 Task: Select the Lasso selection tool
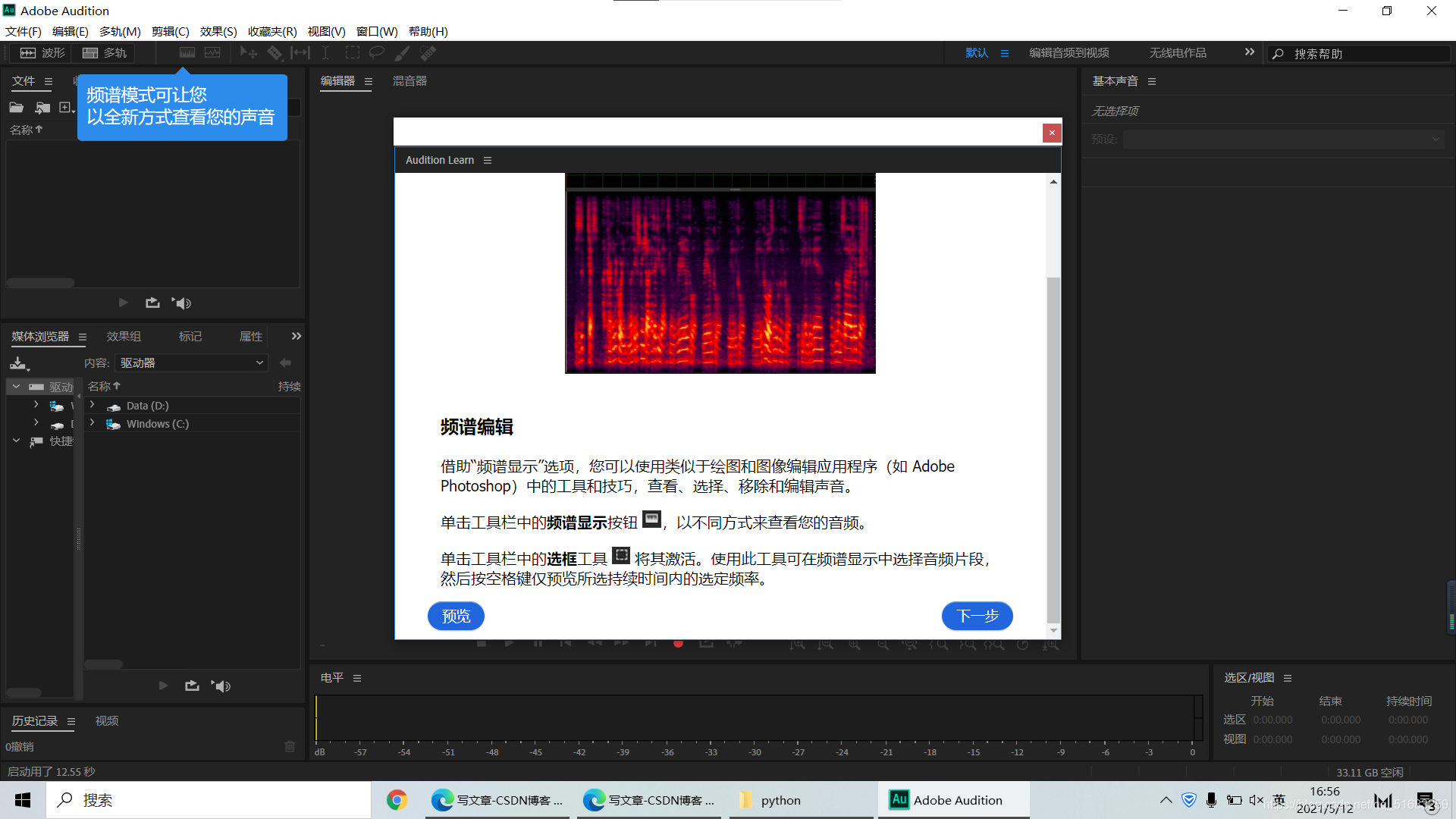point(376,53)
